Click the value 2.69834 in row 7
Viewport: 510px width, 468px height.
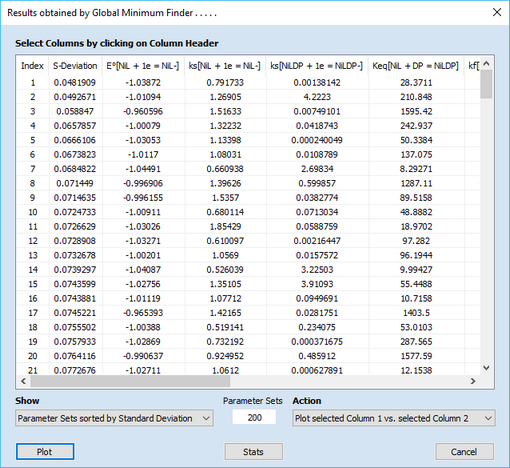click(x=317, y=169)
